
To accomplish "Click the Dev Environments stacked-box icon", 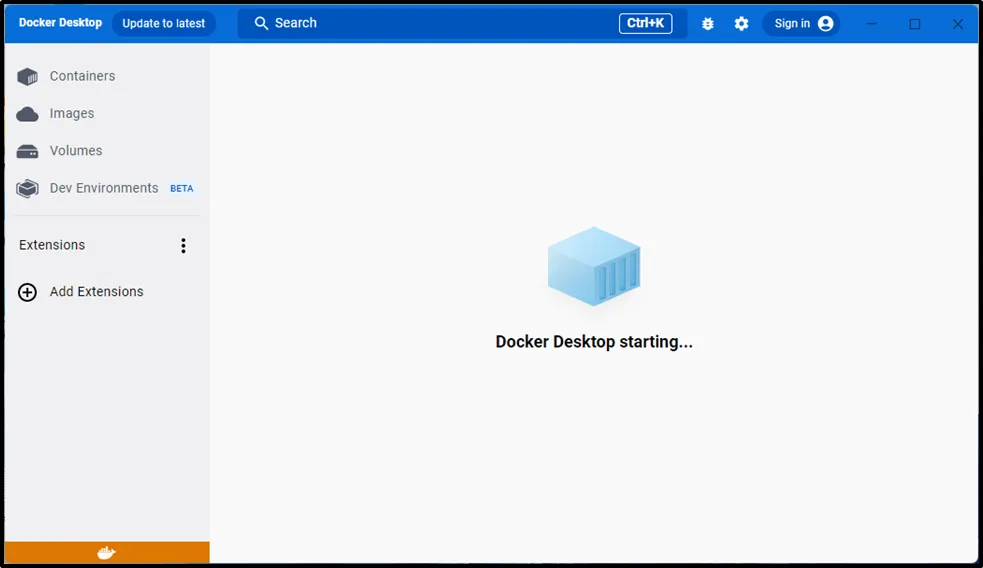I will [28, 188].
